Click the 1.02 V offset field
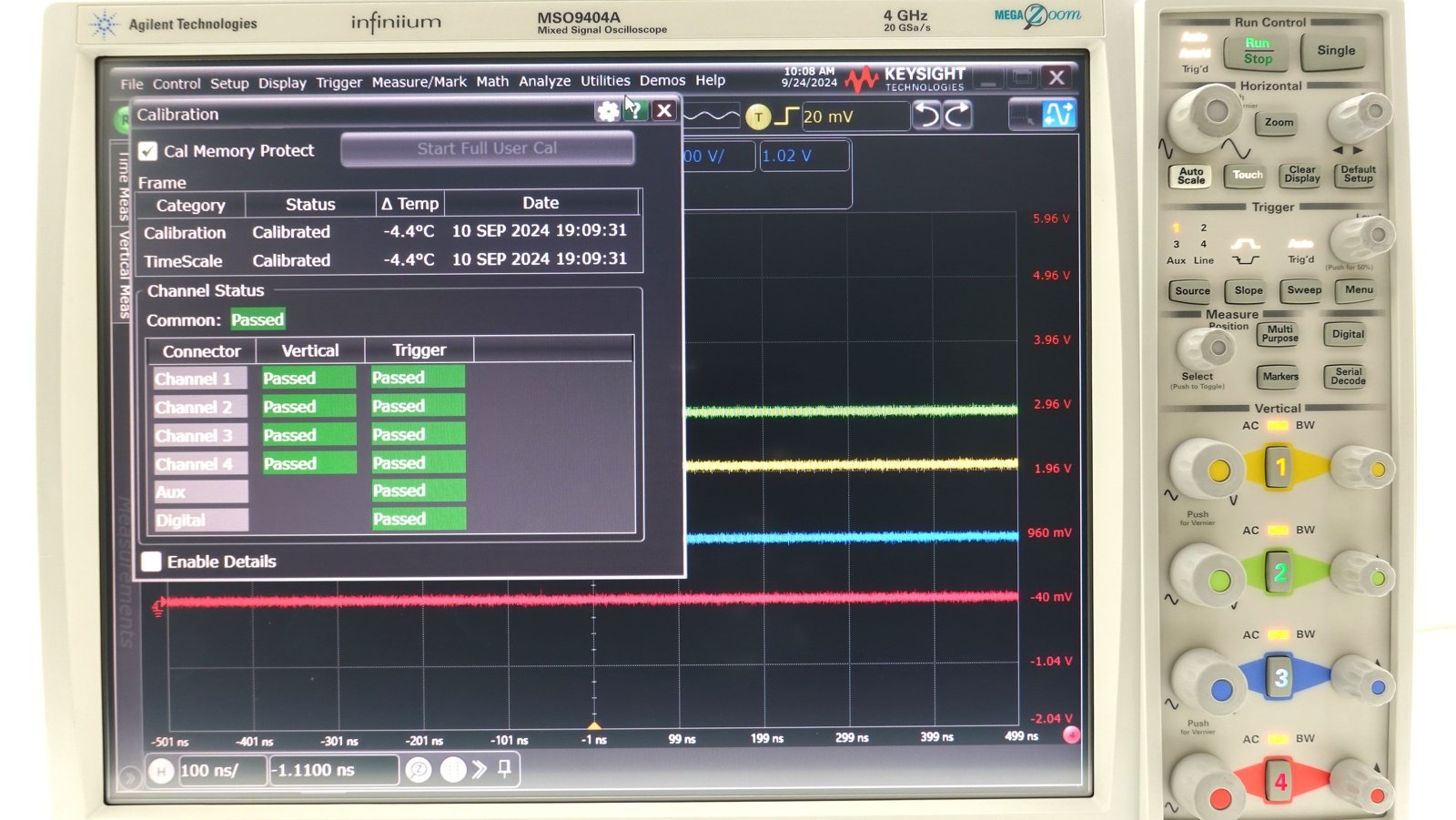This screenshot has width=1456, height=820. point(804,156)
